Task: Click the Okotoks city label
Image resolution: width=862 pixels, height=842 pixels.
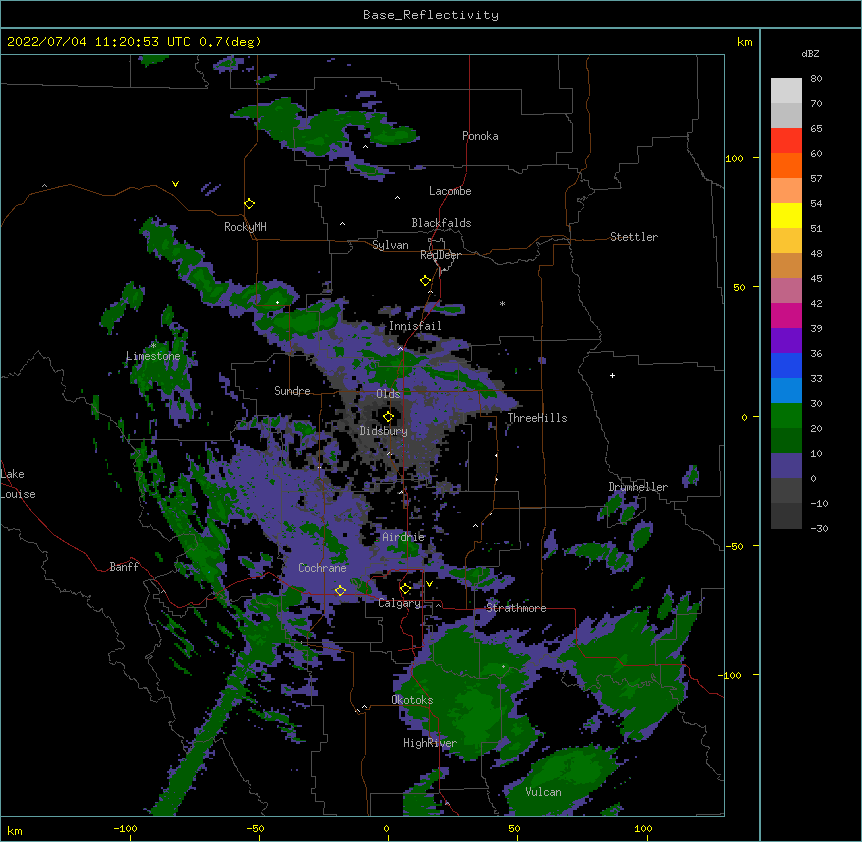Action: coord(412,700)
